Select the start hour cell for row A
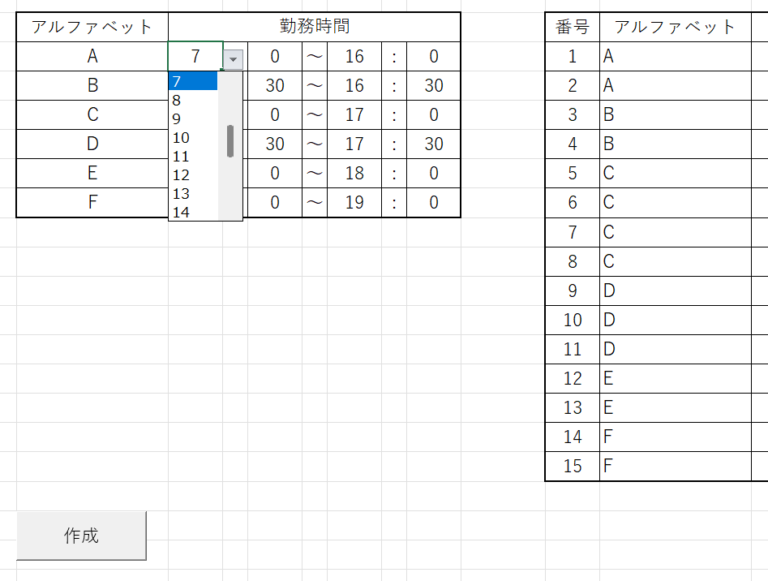 point(195,57)
